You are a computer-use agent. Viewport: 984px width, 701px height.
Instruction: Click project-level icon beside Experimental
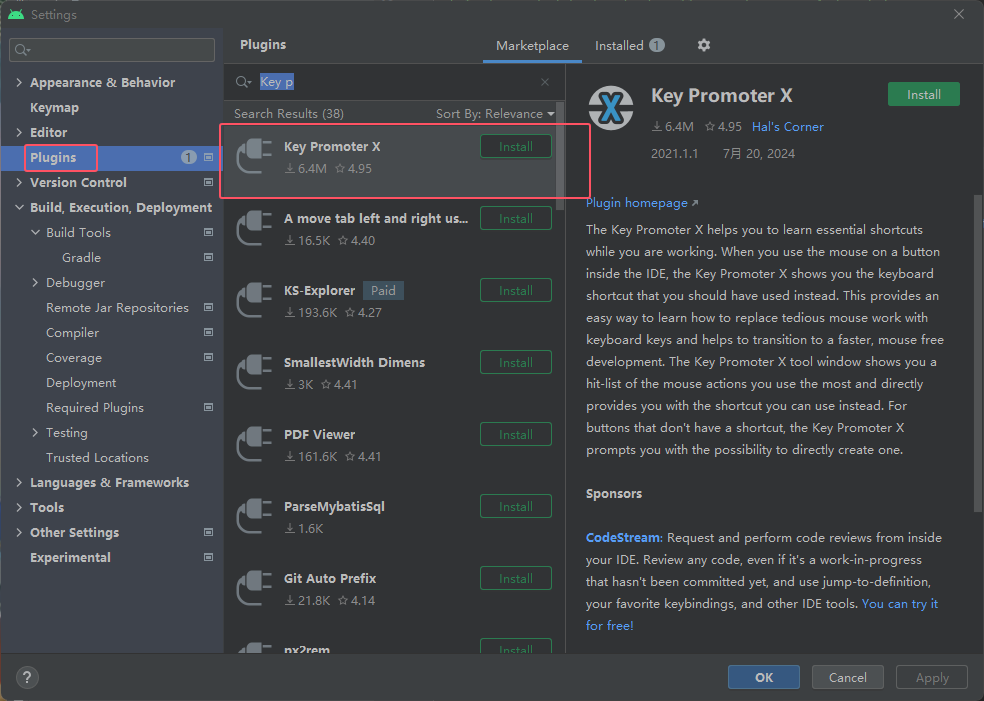click(x=208, y=557)
